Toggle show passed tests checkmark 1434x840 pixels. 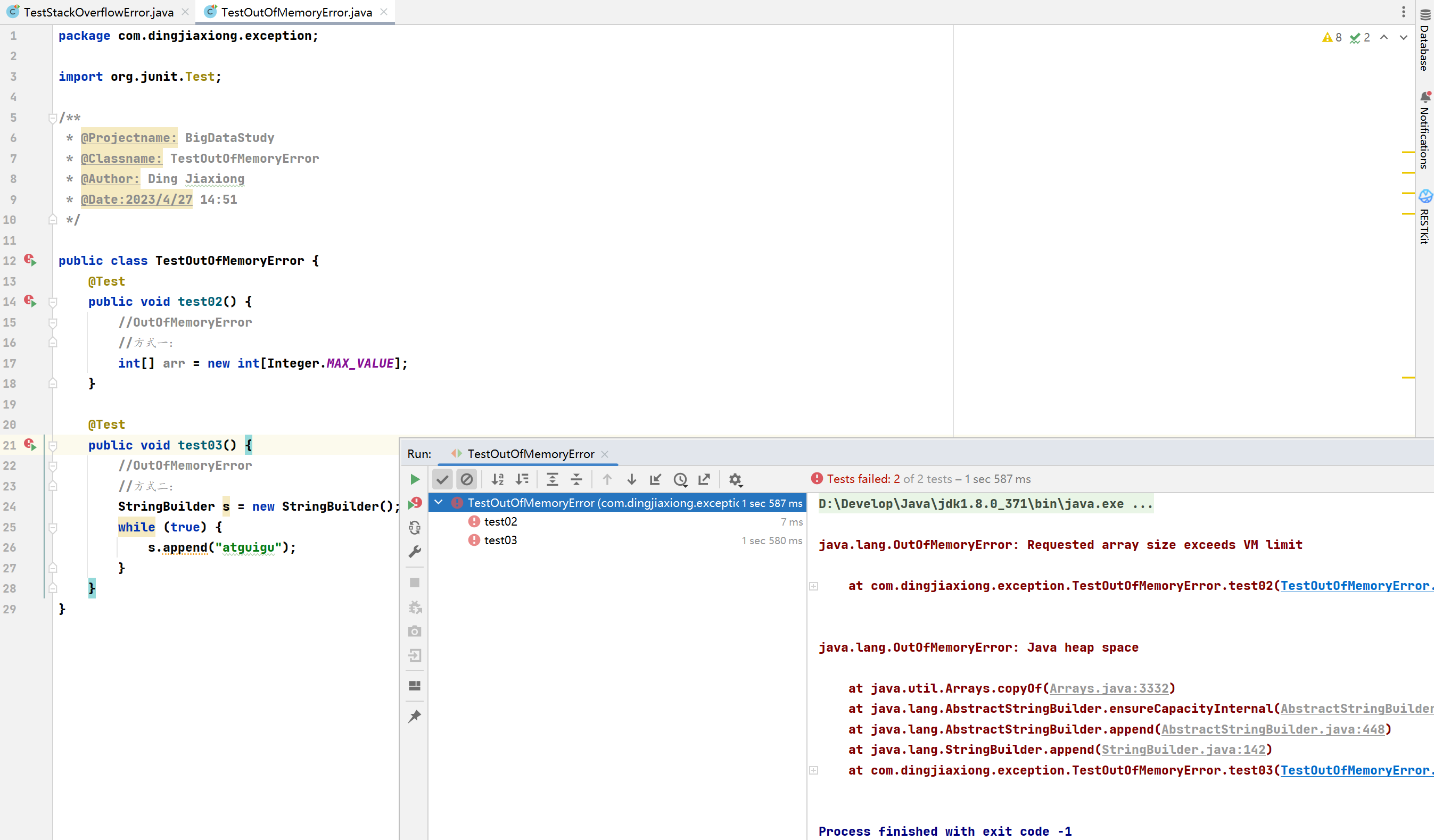pyautogui.click(x=442, y=479)
